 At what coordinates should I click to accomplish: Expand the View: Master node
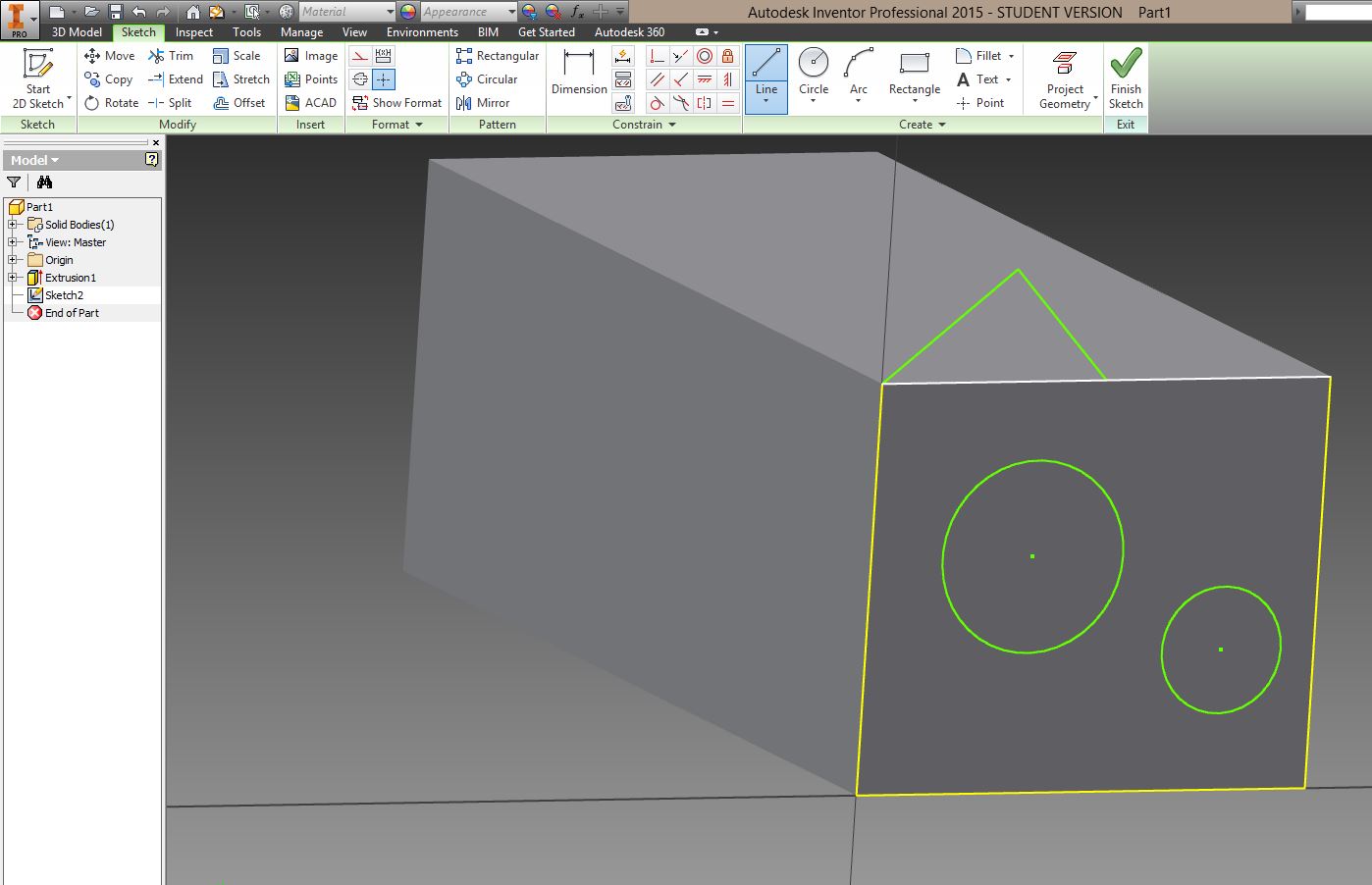point(13,242)
